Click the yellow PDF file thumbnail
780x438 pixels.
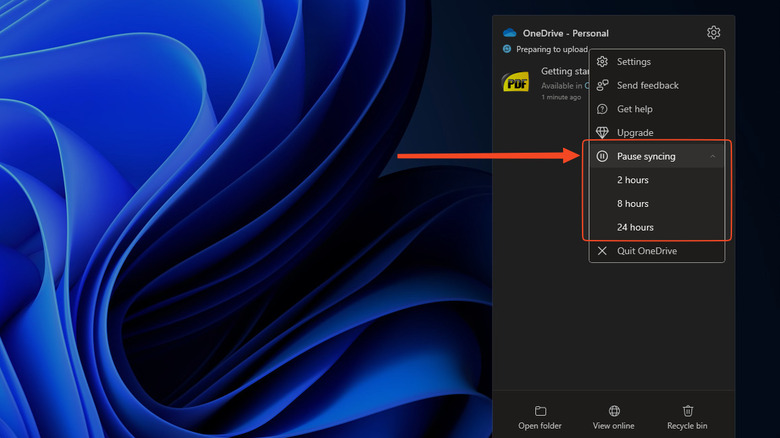(515, 82)
